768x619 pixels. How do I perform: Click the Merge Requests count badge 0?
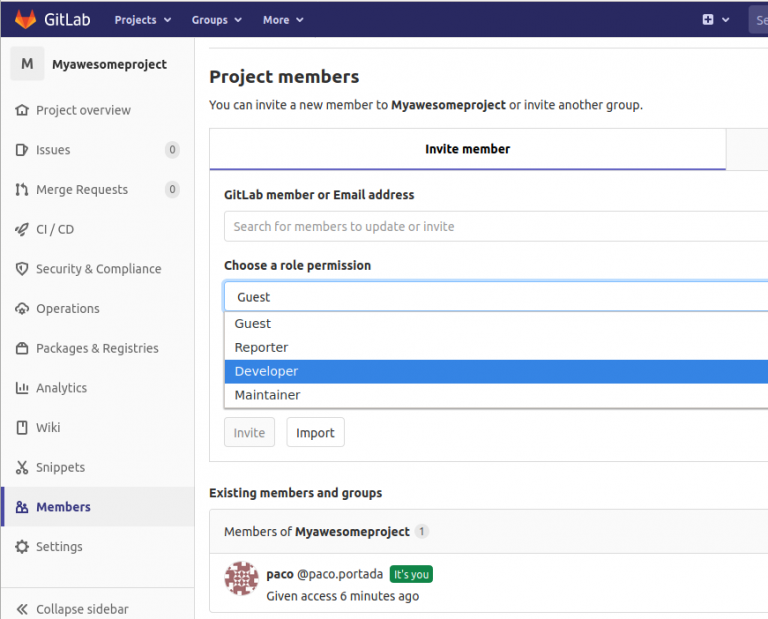[x=172, y=189]
